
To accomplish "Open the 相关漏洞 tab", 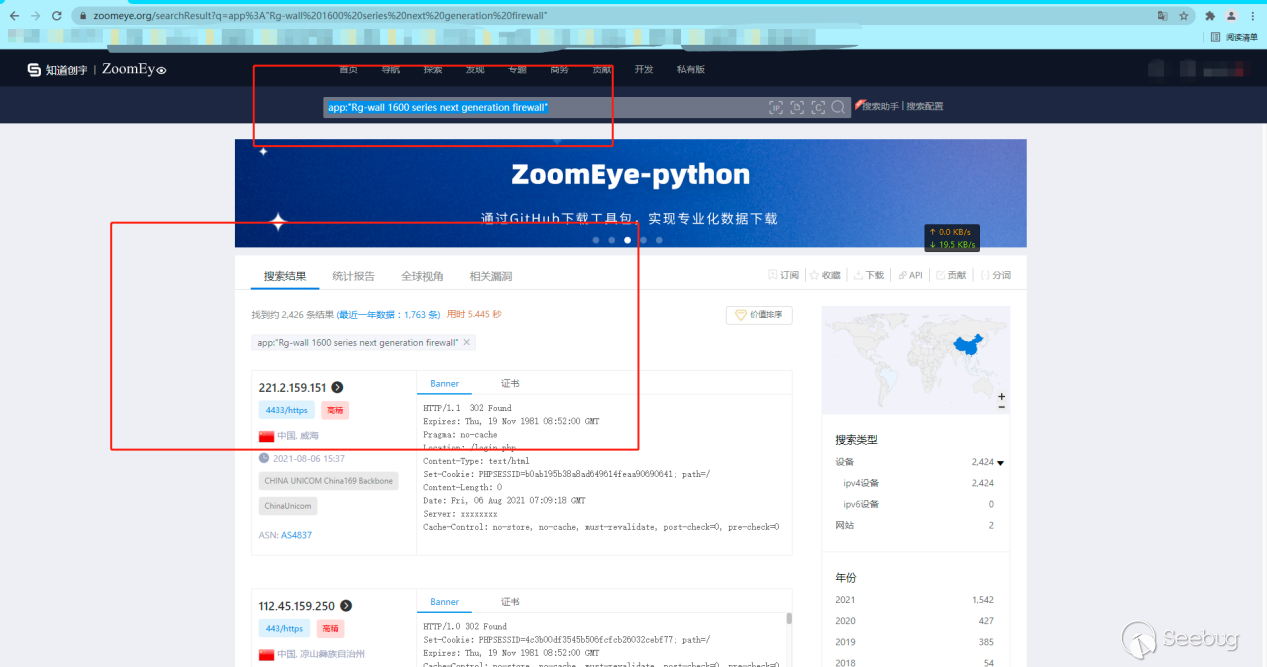I will (x=491, y=276).
